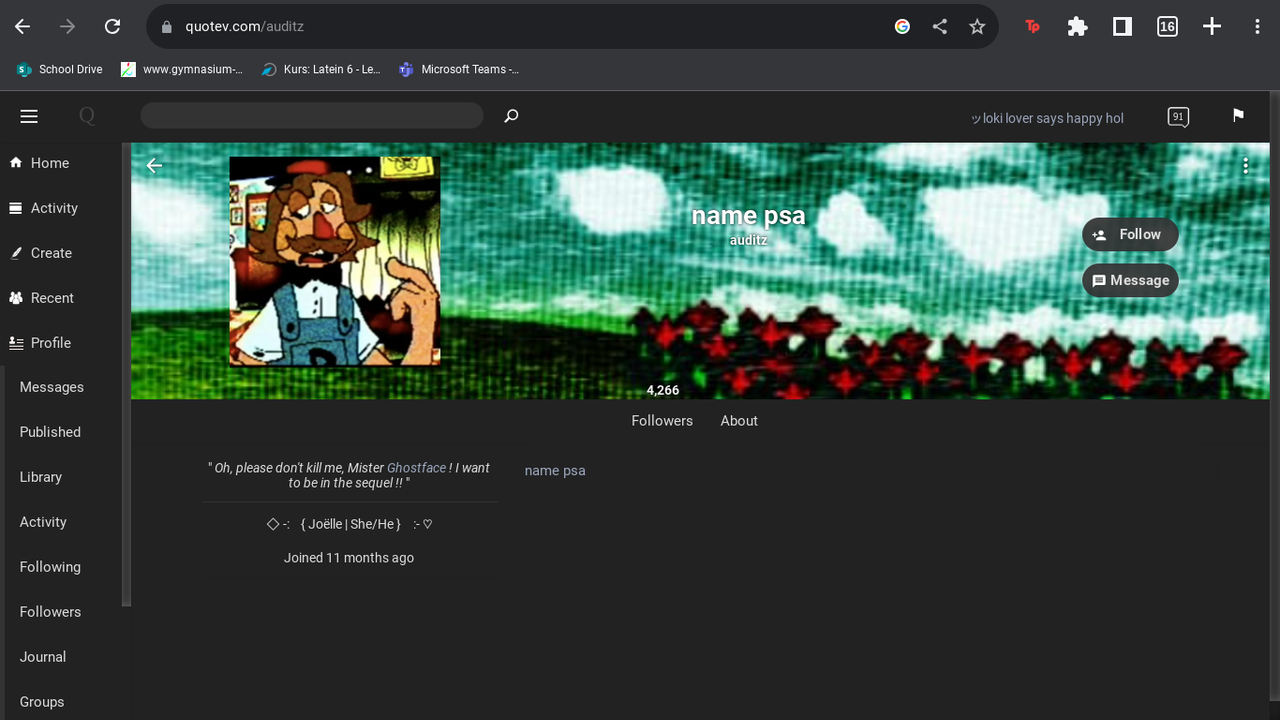Bookmark this page with the star
The width and height of the screenshot is (1280, 720).
coord(977,27)
